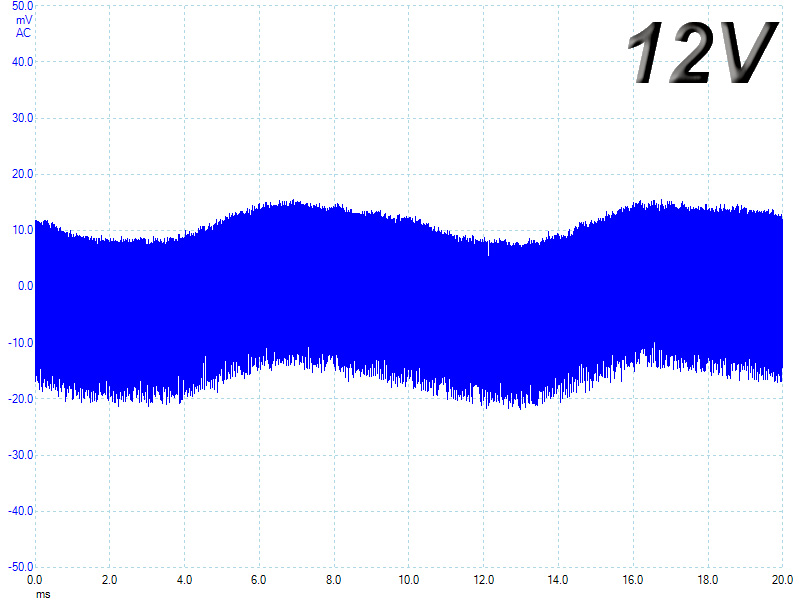The height and width of the screenshot is (600, 800).
Task: Click the 40.0 label on the voltage axis
Action: click(22, 62)
